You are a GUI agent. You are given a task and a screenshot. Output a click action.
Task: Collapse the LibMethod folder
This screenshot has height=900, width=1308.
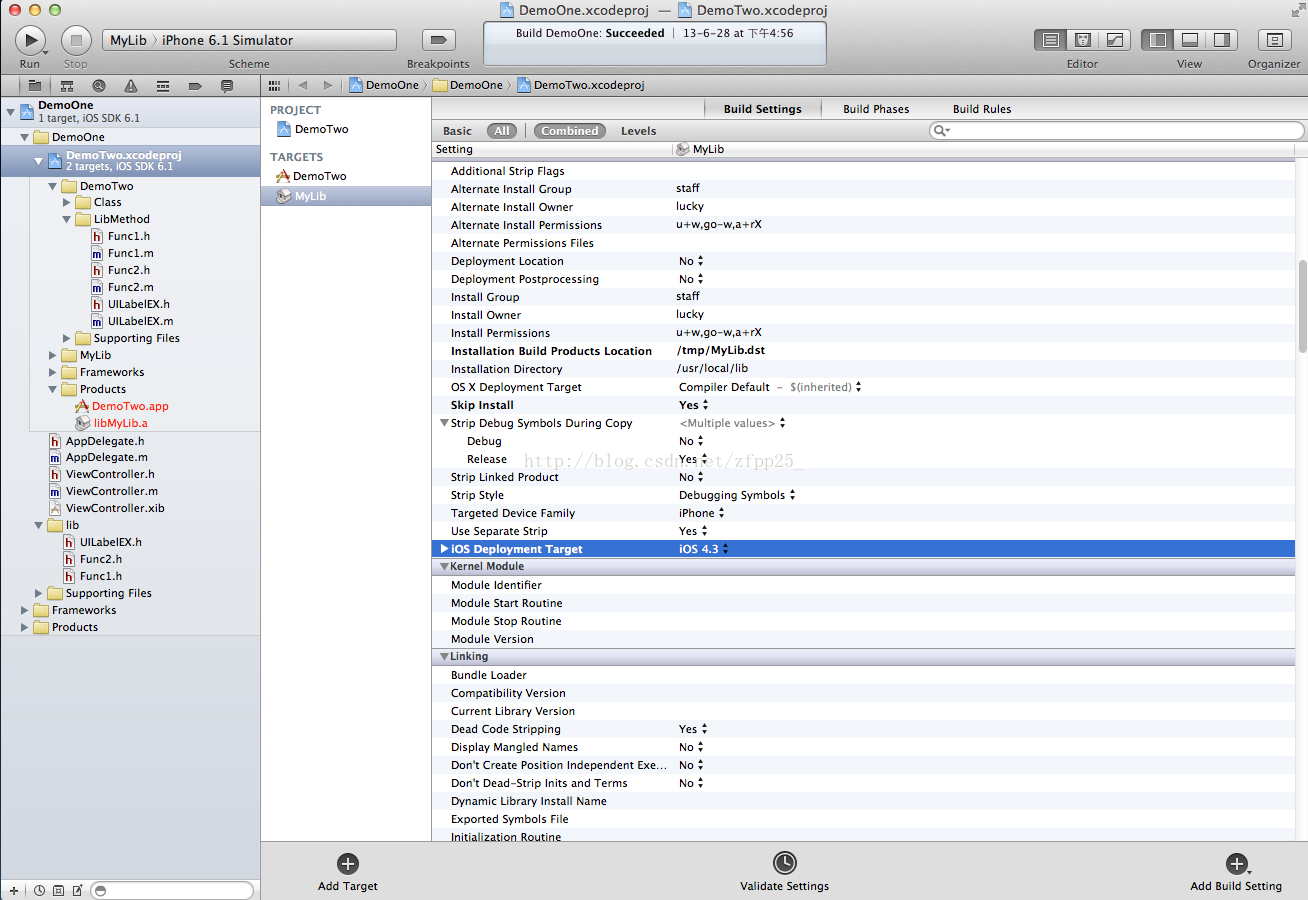[x=67, y=219]
